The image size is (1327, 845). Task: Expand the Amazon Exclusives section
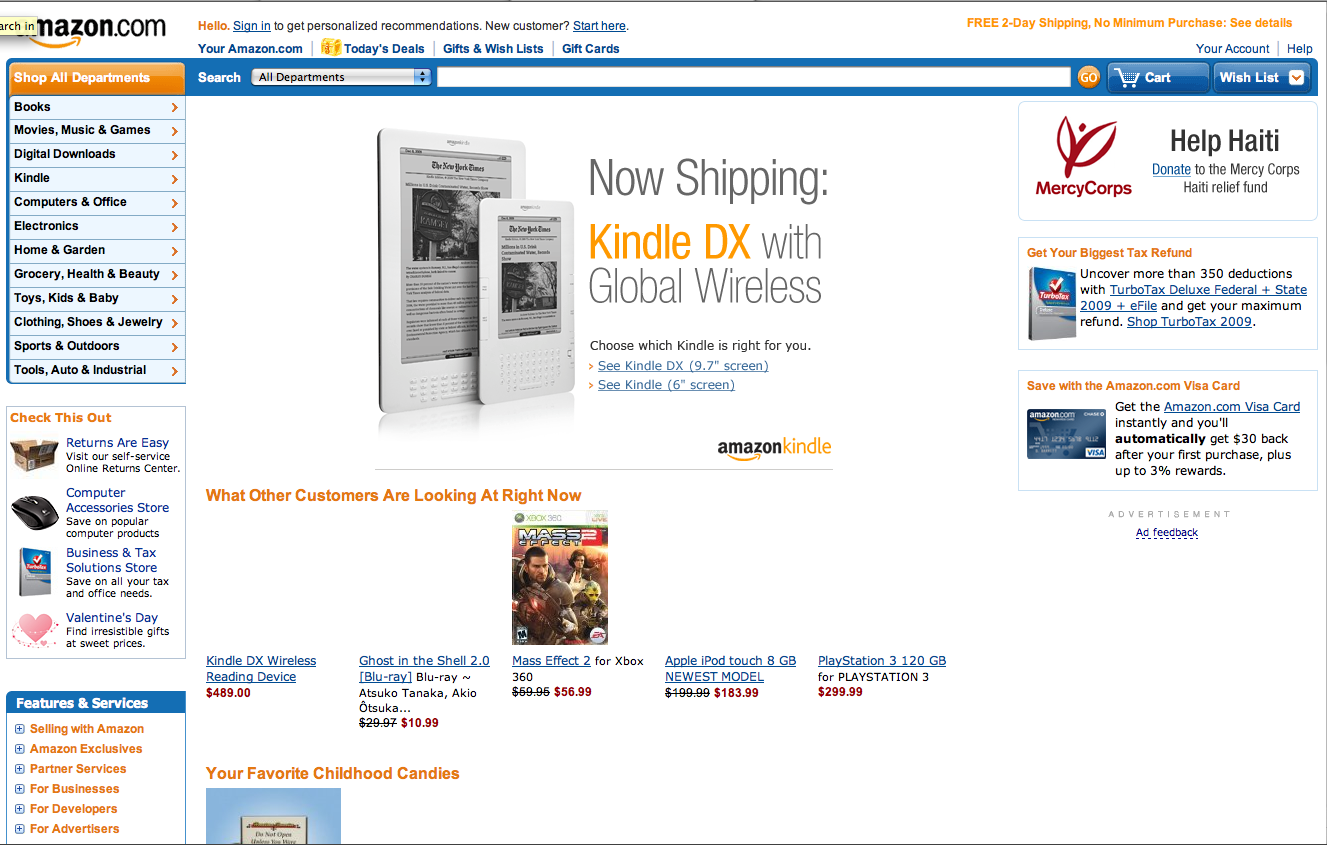(x=20, y=749)
